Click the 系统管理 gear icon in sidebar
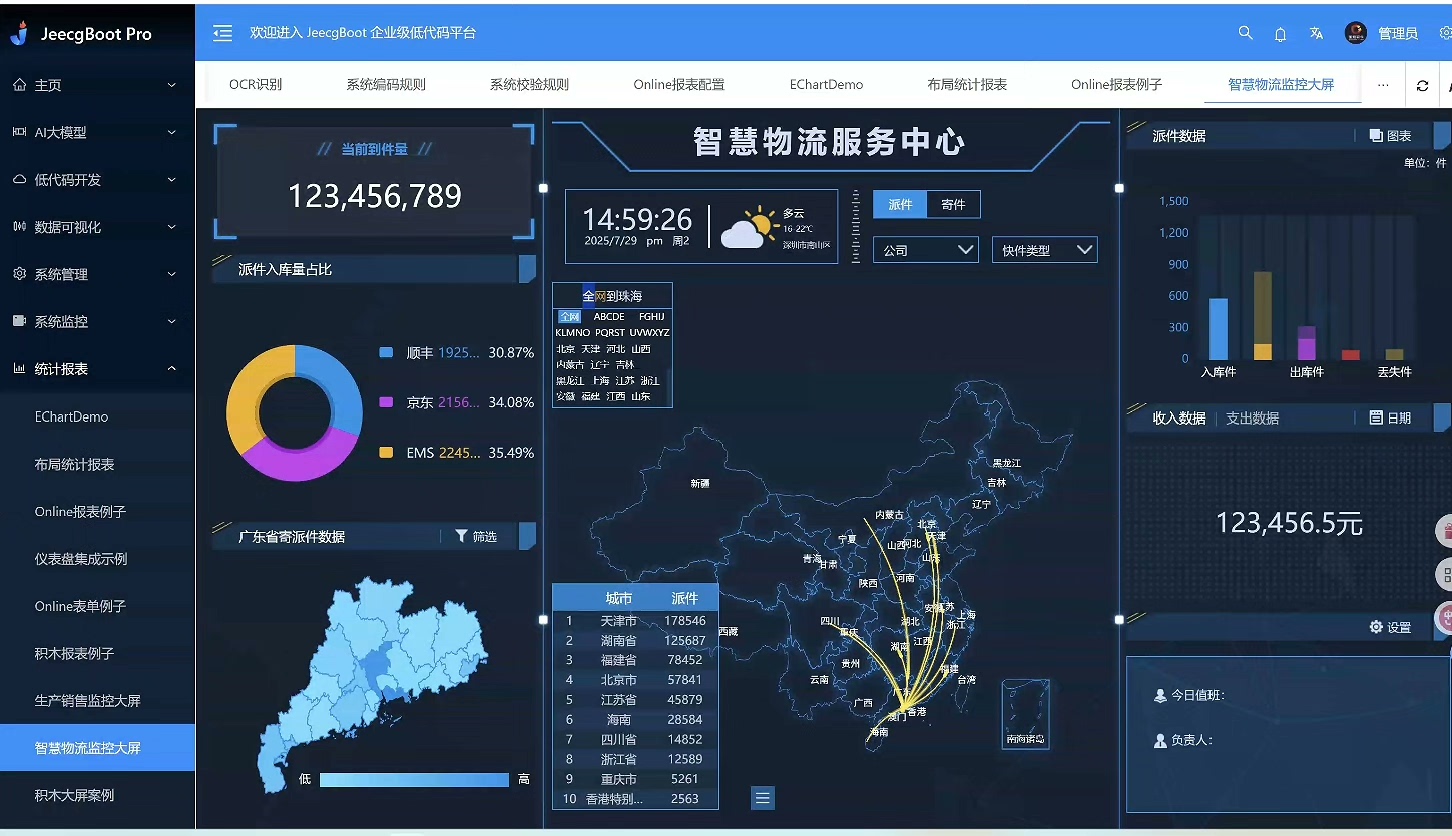The image size is (1452, 836). pos(20,274)
